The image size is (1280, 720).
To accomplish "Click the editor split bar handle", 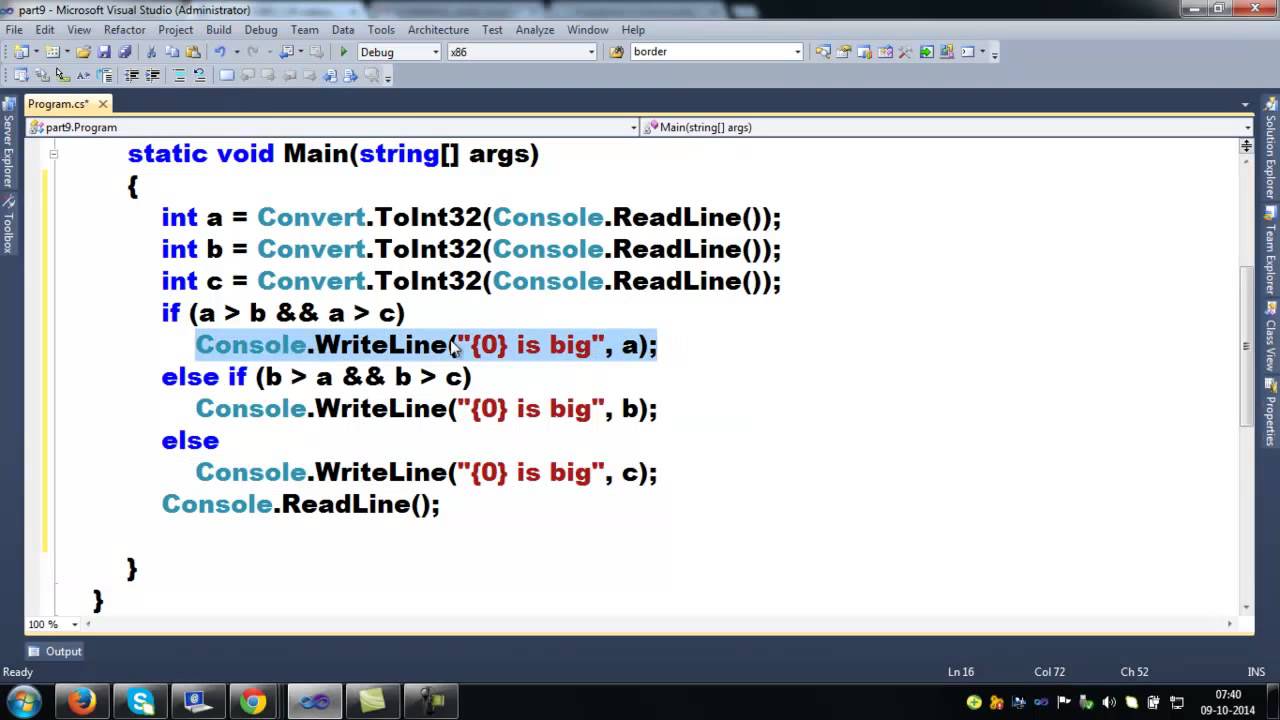I will coord(1246,146).
